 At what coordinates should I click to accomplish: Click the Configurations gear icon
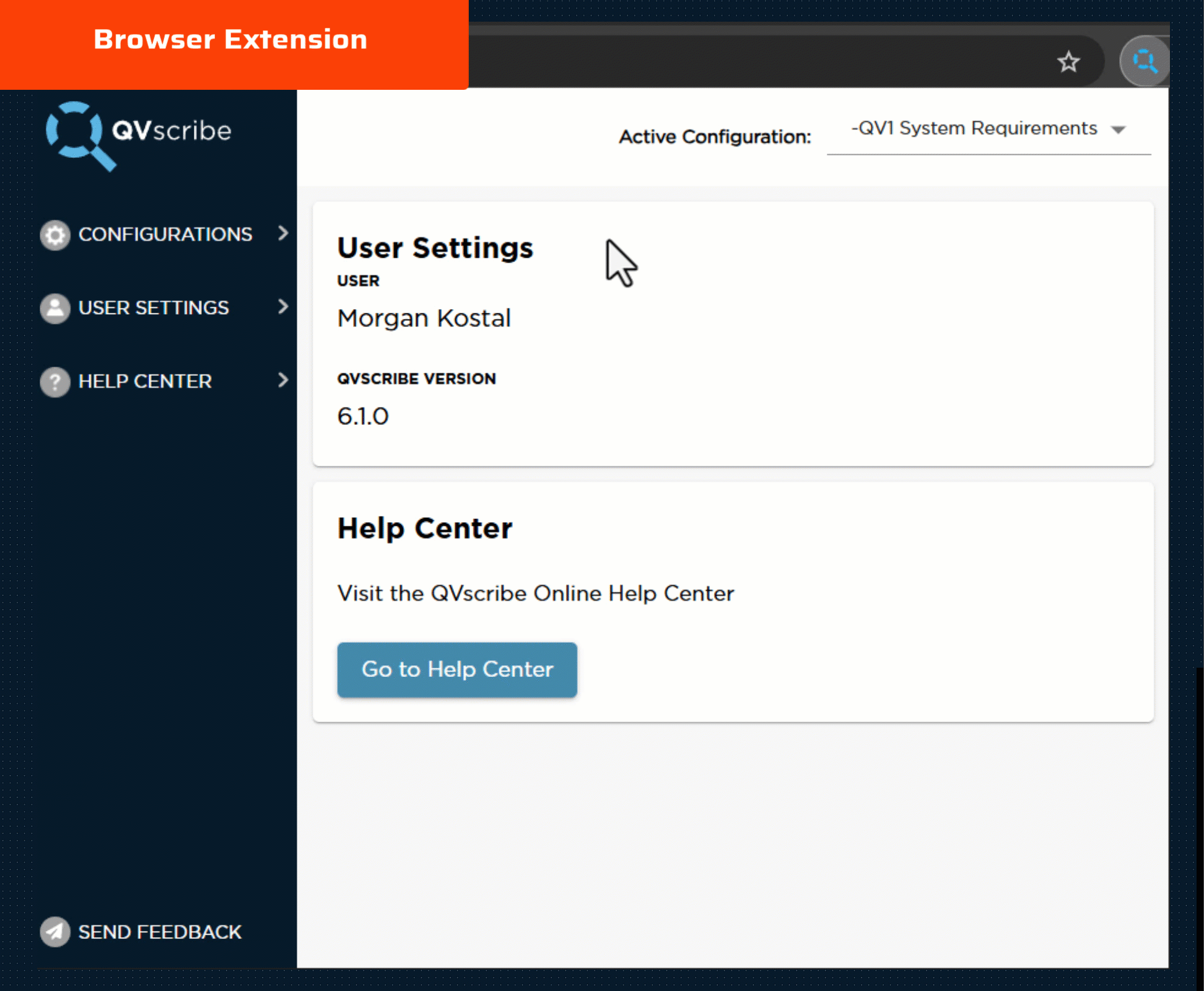coord(55,235)
